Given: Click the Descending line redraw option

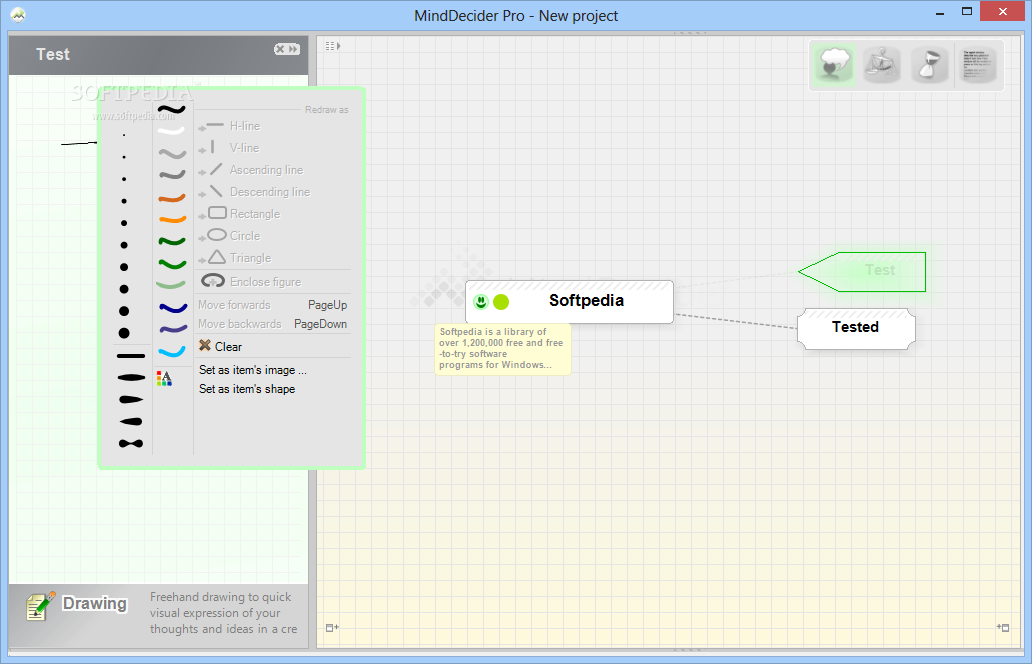Looking at the screenshot, I should 255,192.
